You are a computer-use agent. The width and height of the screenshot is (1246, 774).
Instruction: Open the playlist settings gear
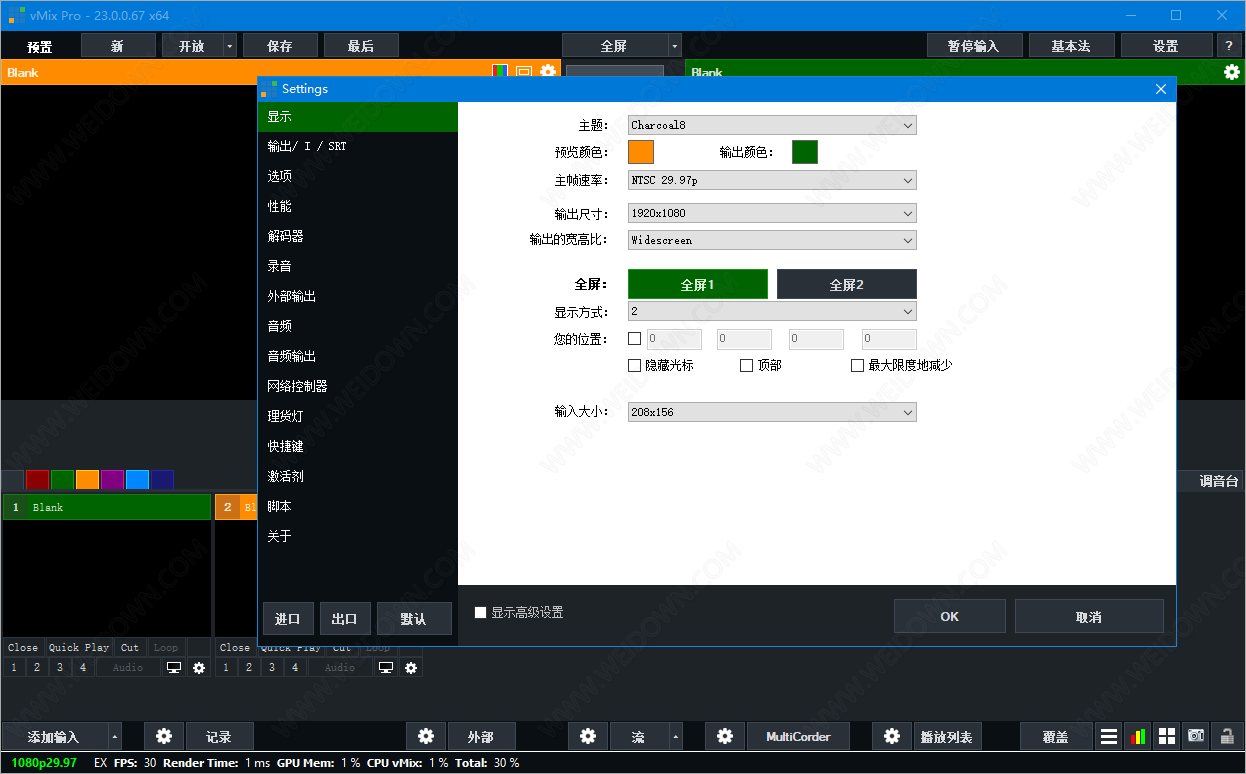(x=891, y=737)
